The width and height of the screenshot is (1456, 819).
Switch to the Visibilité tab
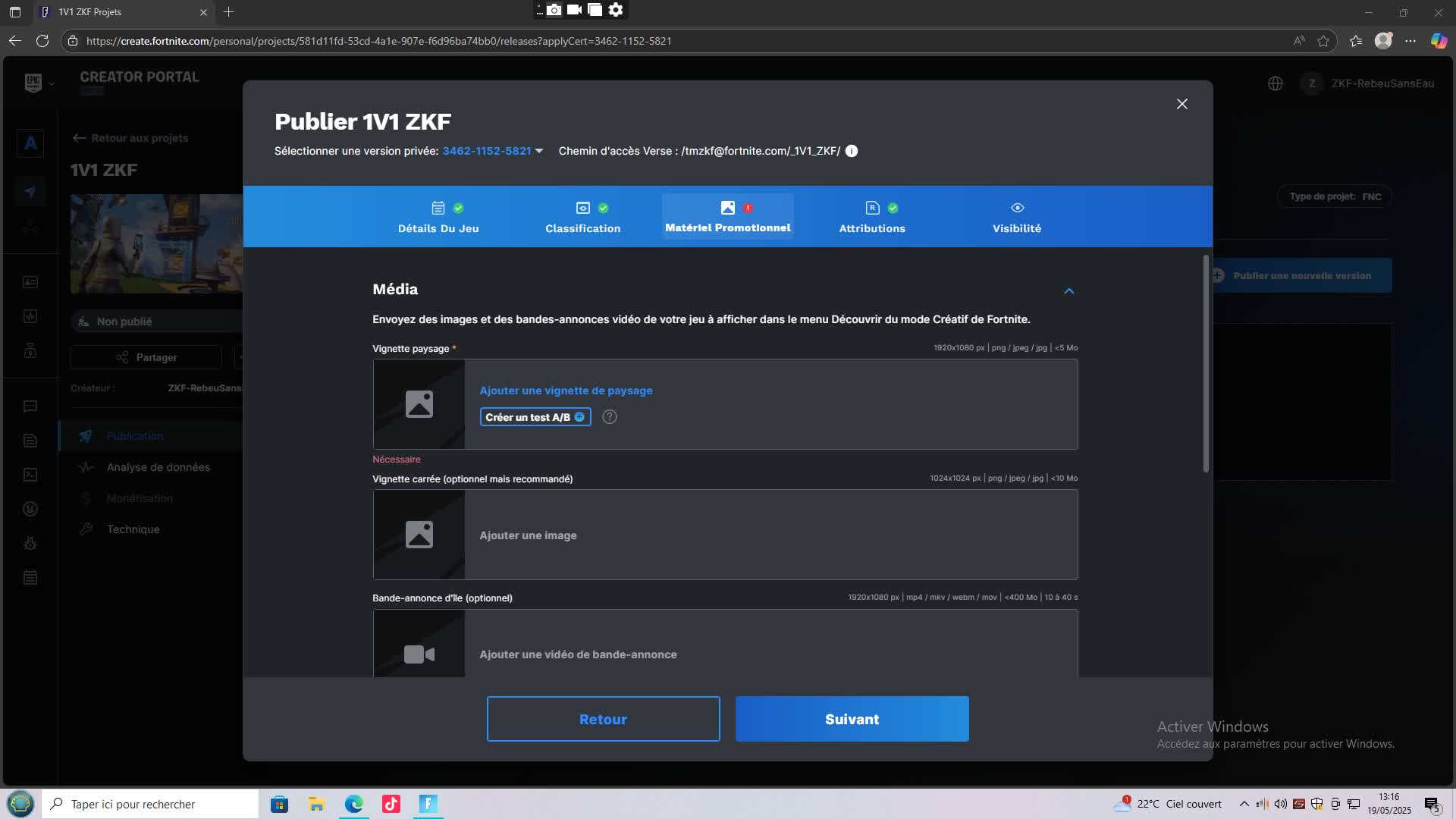coord(1016,218)
